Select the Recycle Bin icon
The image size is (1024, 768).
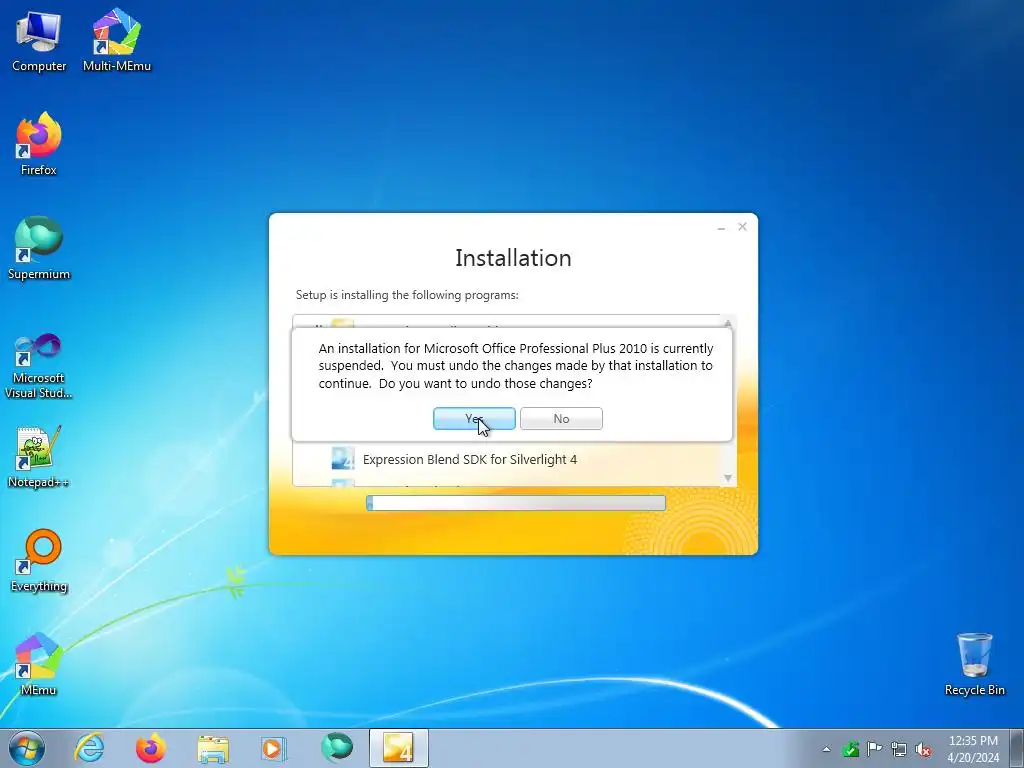tap(974, 664)
